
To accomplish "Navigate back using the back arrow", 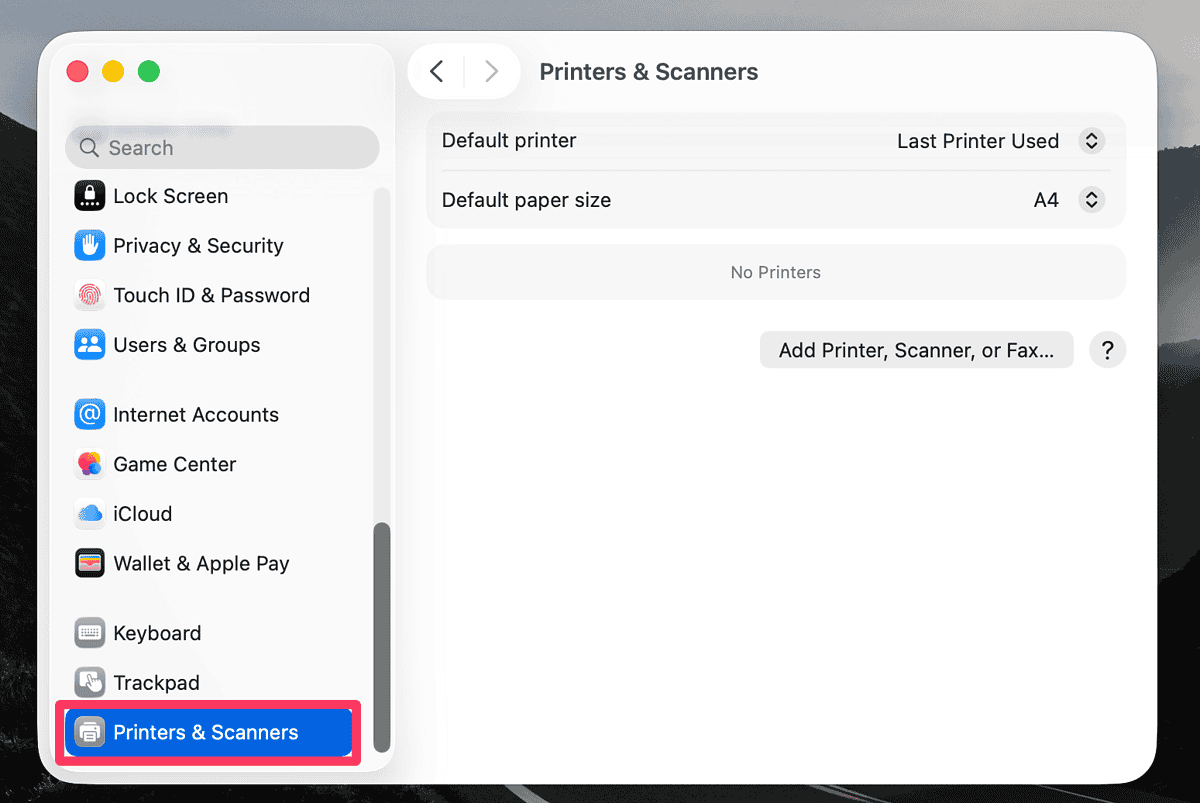I will click(x=437, y=71).
